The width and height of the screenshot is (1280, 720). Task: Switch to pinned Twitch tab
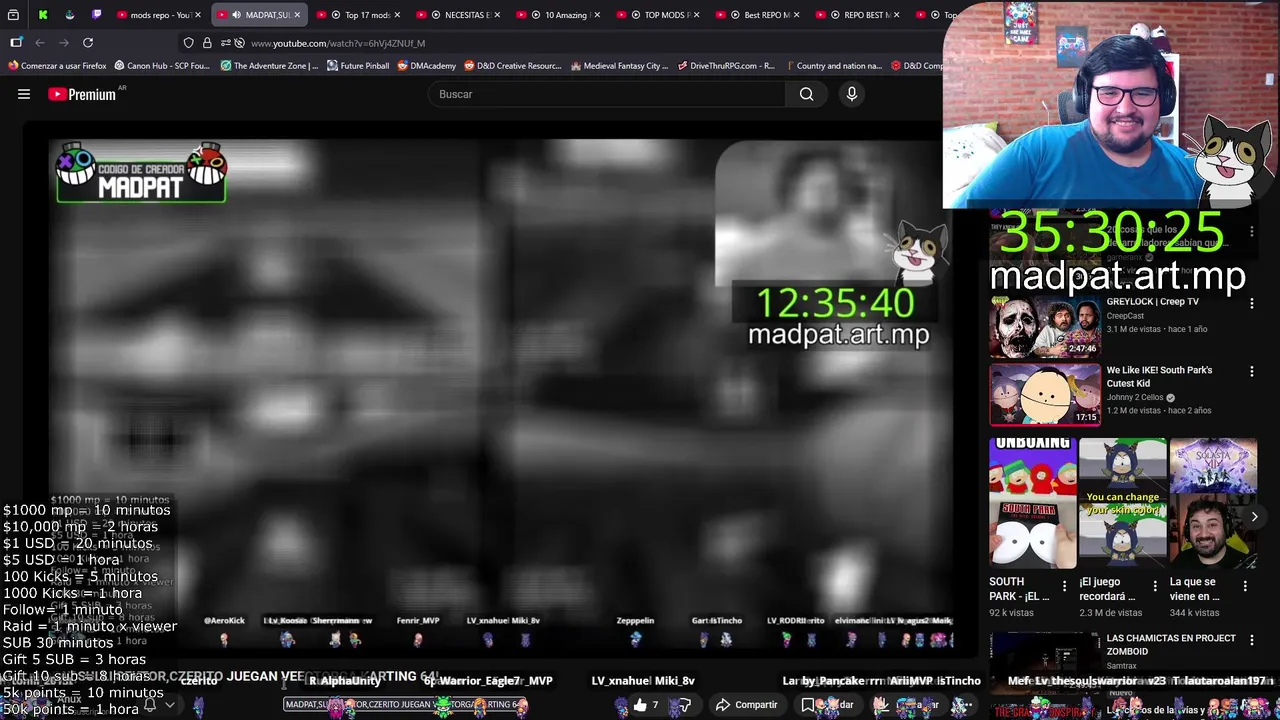(x=96, y=15)
